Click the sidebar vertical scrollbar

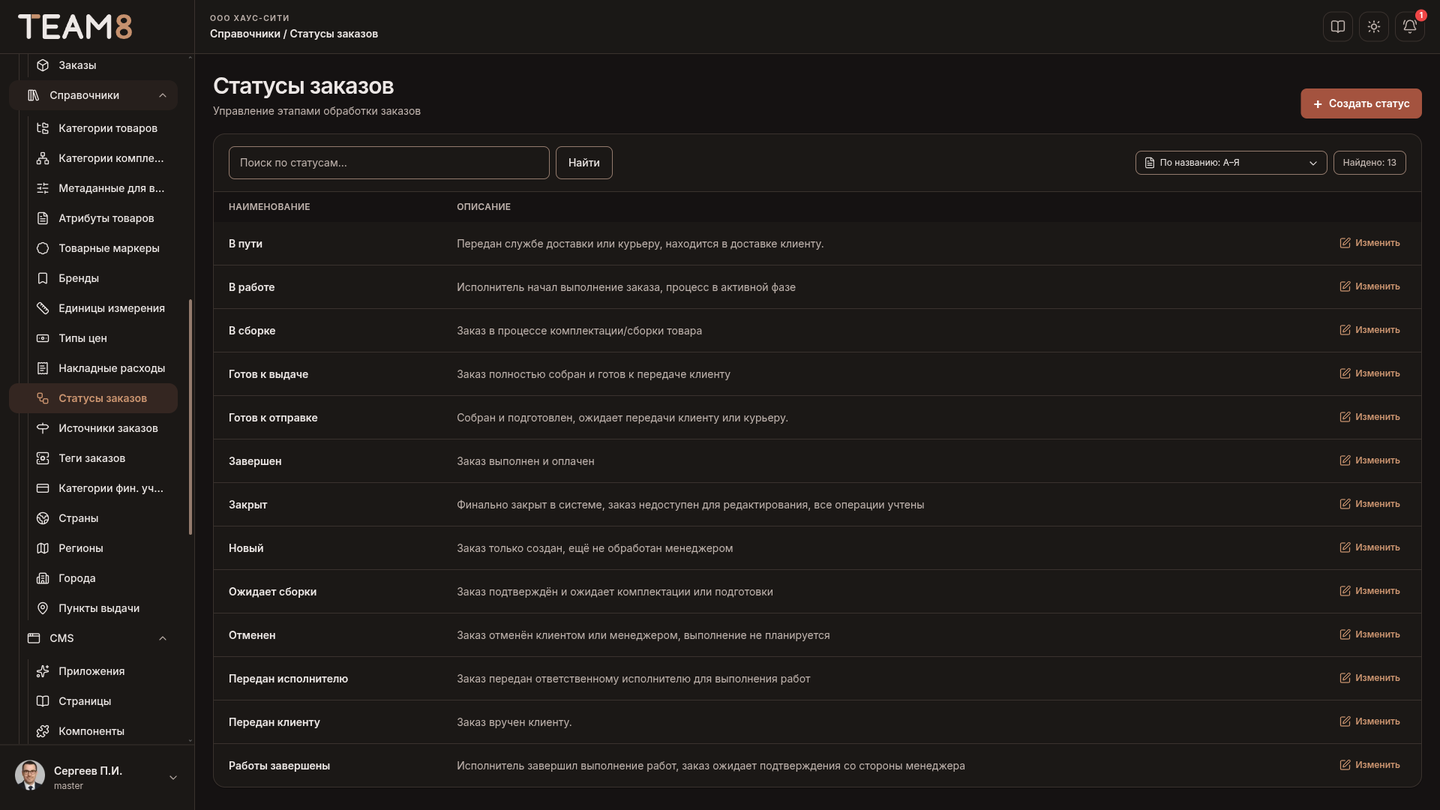[190, 417]
